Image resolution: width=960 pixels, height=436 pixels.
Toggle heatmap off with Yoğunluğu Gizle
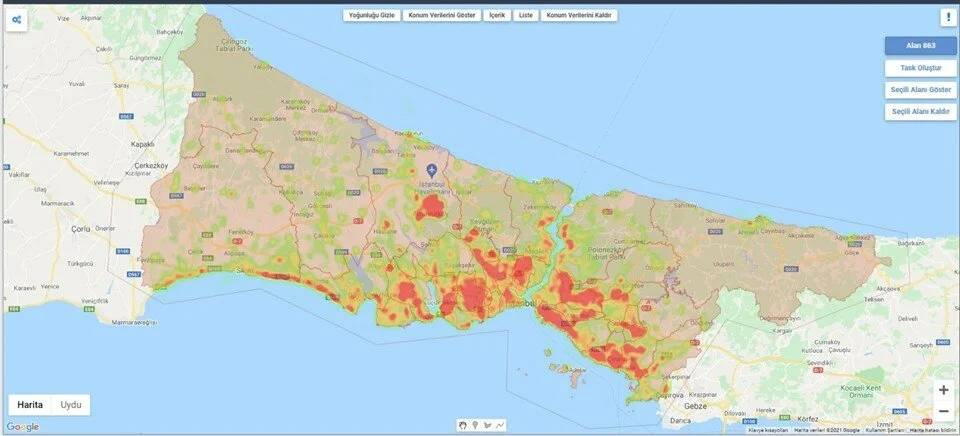(370, 16)
